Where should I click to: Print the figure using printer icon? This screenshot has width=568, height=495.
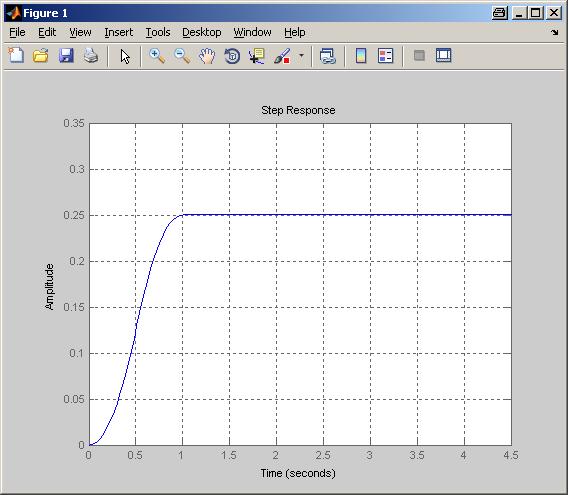(91, 56)
